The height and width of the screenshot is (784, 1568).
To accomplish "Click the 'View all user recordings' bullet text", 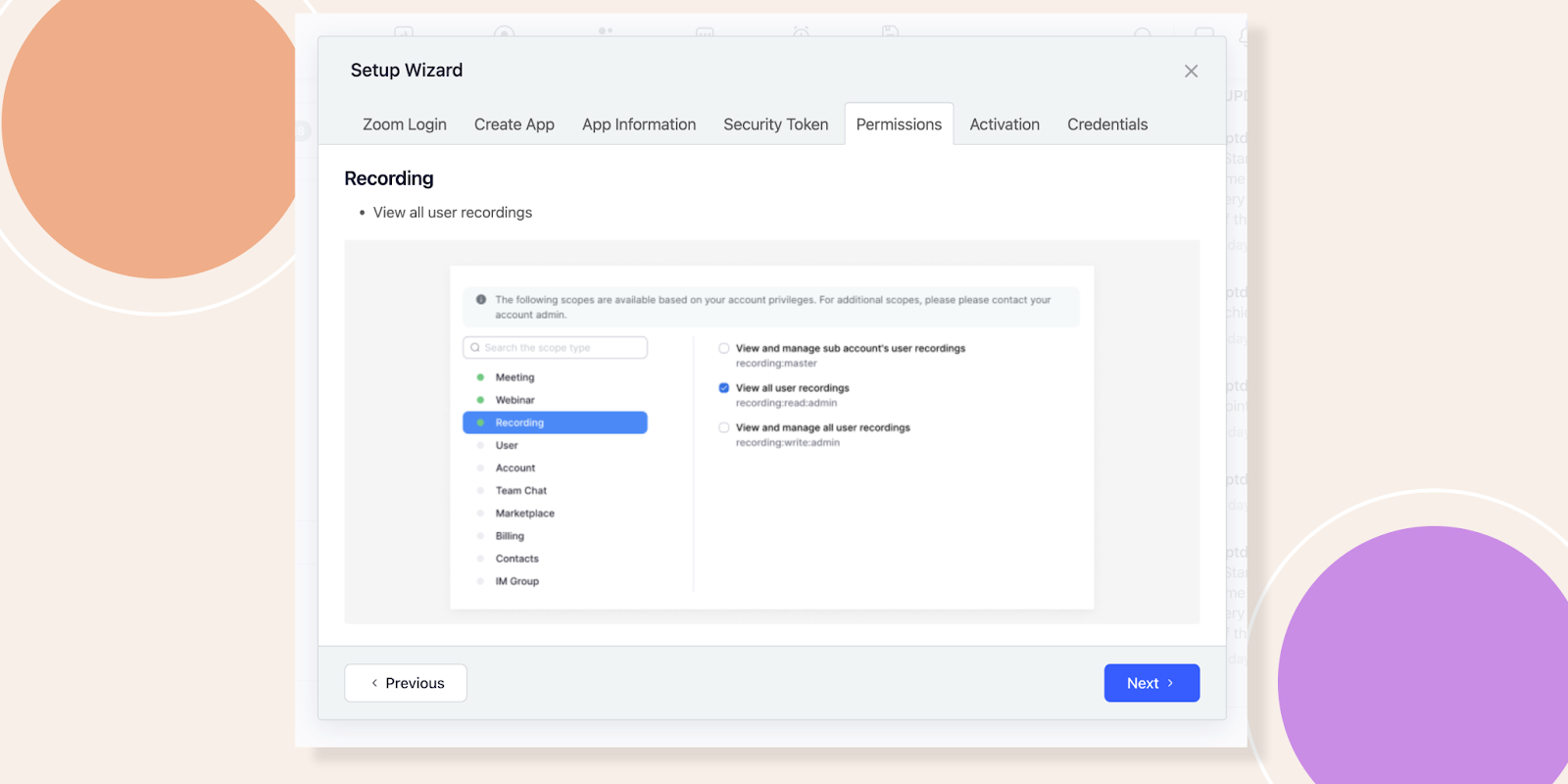I will pos(453,213).
